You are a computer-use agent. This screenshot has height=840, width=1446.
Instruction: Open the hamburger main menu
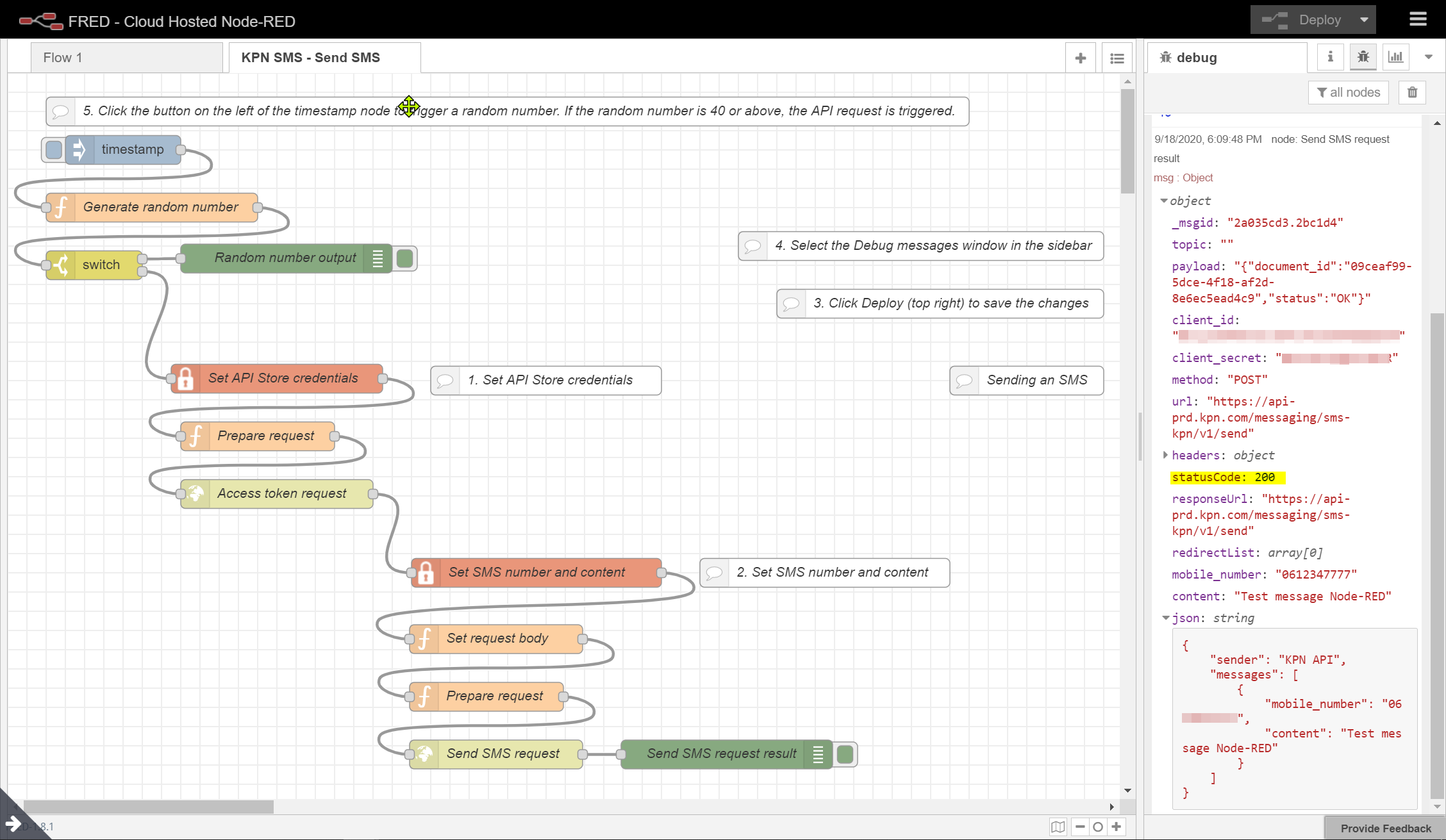pyautogui.click(x=1418, y=19)
